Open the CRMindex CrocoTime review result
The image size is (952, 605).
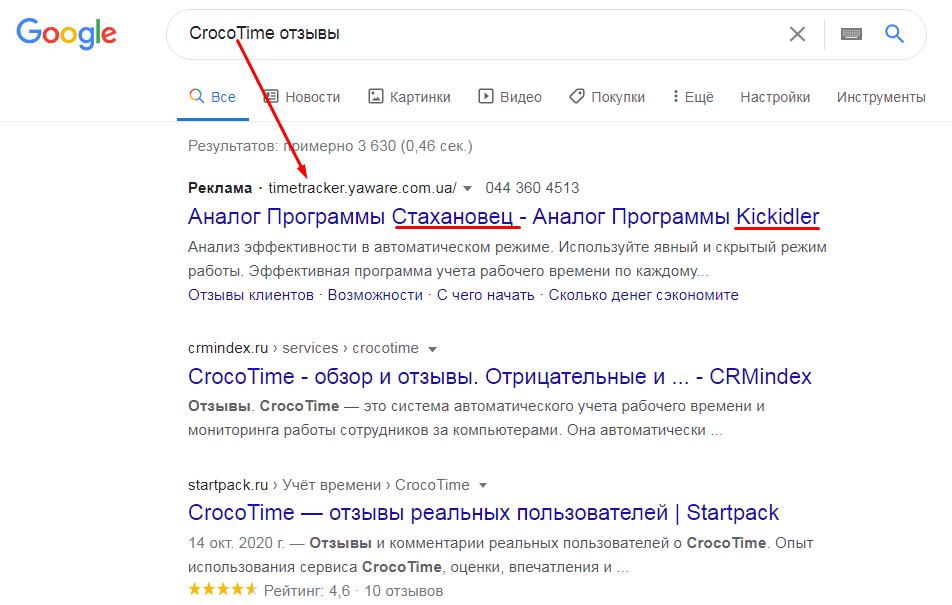[499, 377]
